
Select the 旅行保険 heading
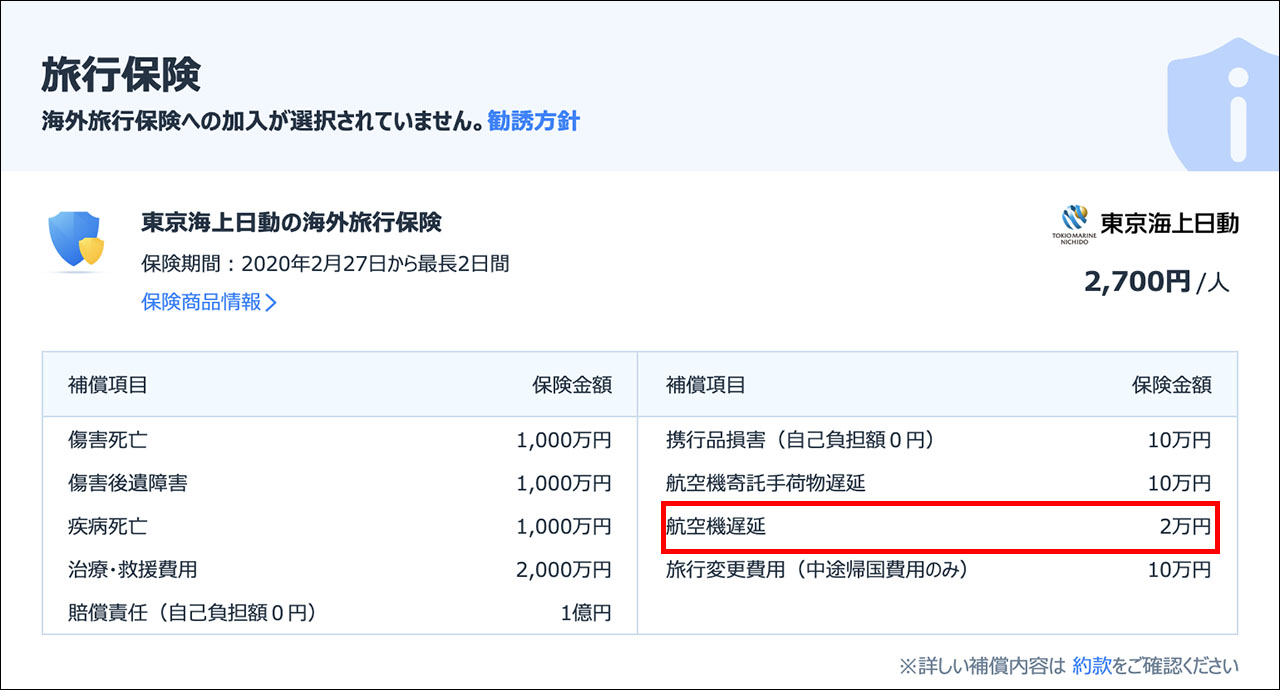[121, 74]
